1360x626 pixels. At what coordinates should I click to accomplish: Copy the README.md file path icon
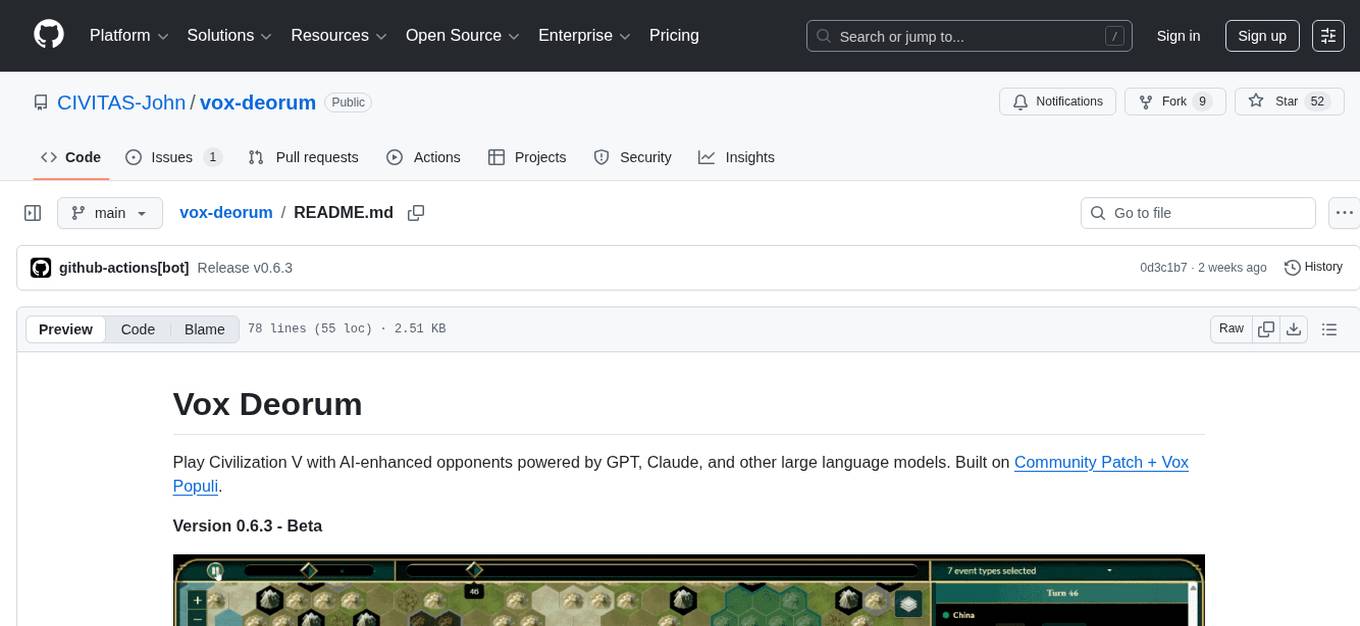[416, 212]
